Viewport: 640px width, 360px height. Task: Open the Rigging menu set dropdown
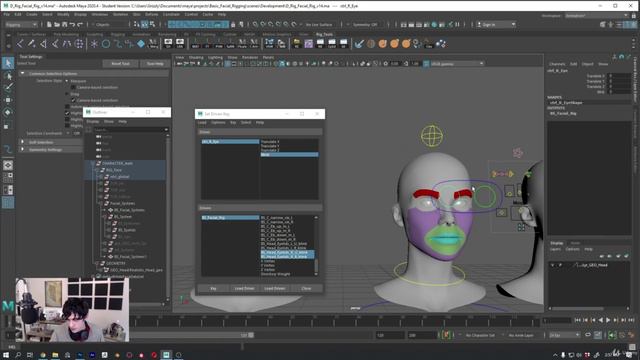tap(21, 24)
